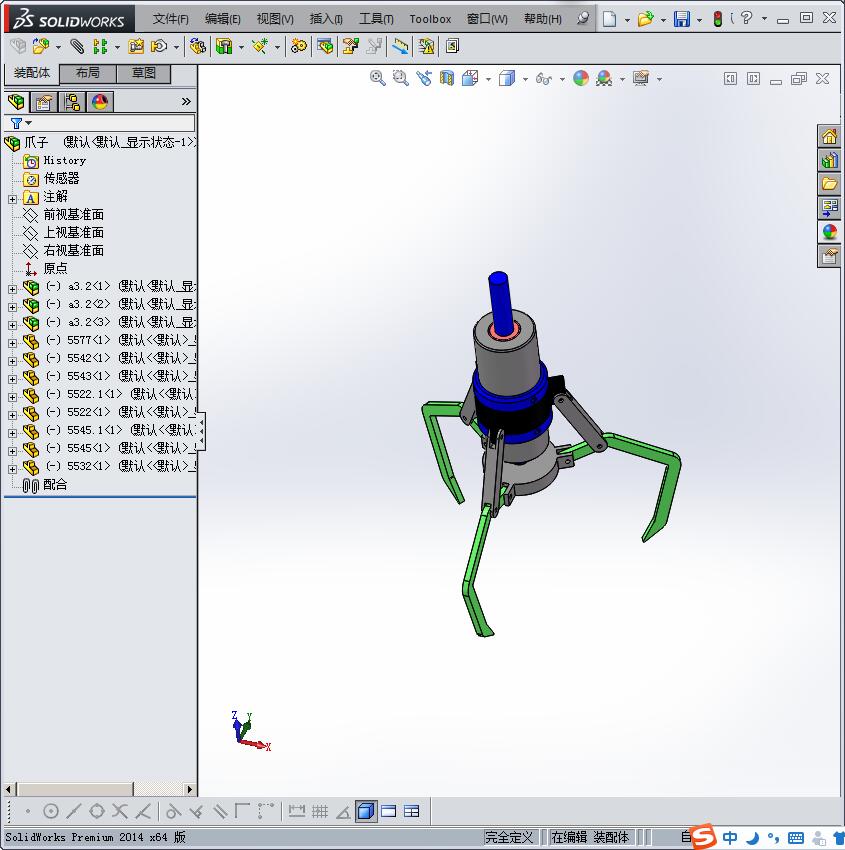Toggle Sogou Chinese/English input mode
This screenshot has width=845, height=850.
(730, 838)
